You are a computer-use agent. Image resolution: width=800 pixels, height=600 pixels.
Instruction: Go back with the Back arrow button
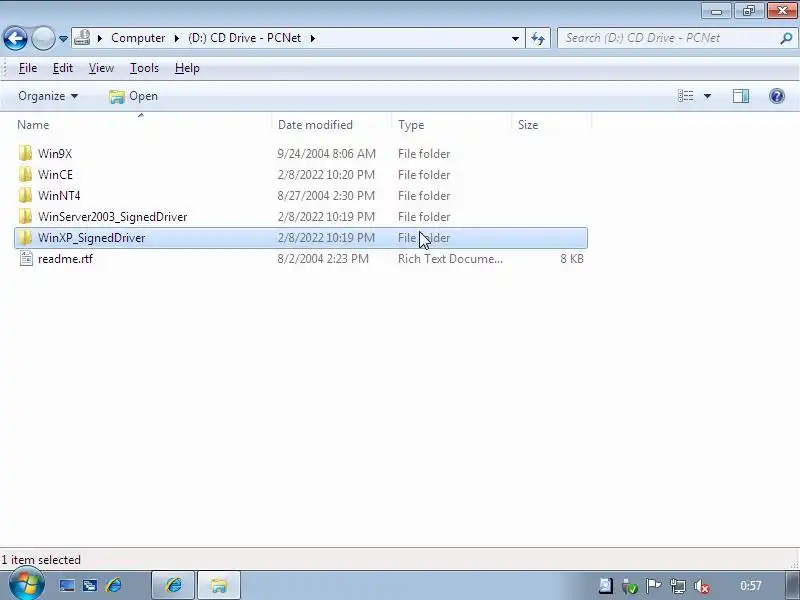(x=15, y=38)
